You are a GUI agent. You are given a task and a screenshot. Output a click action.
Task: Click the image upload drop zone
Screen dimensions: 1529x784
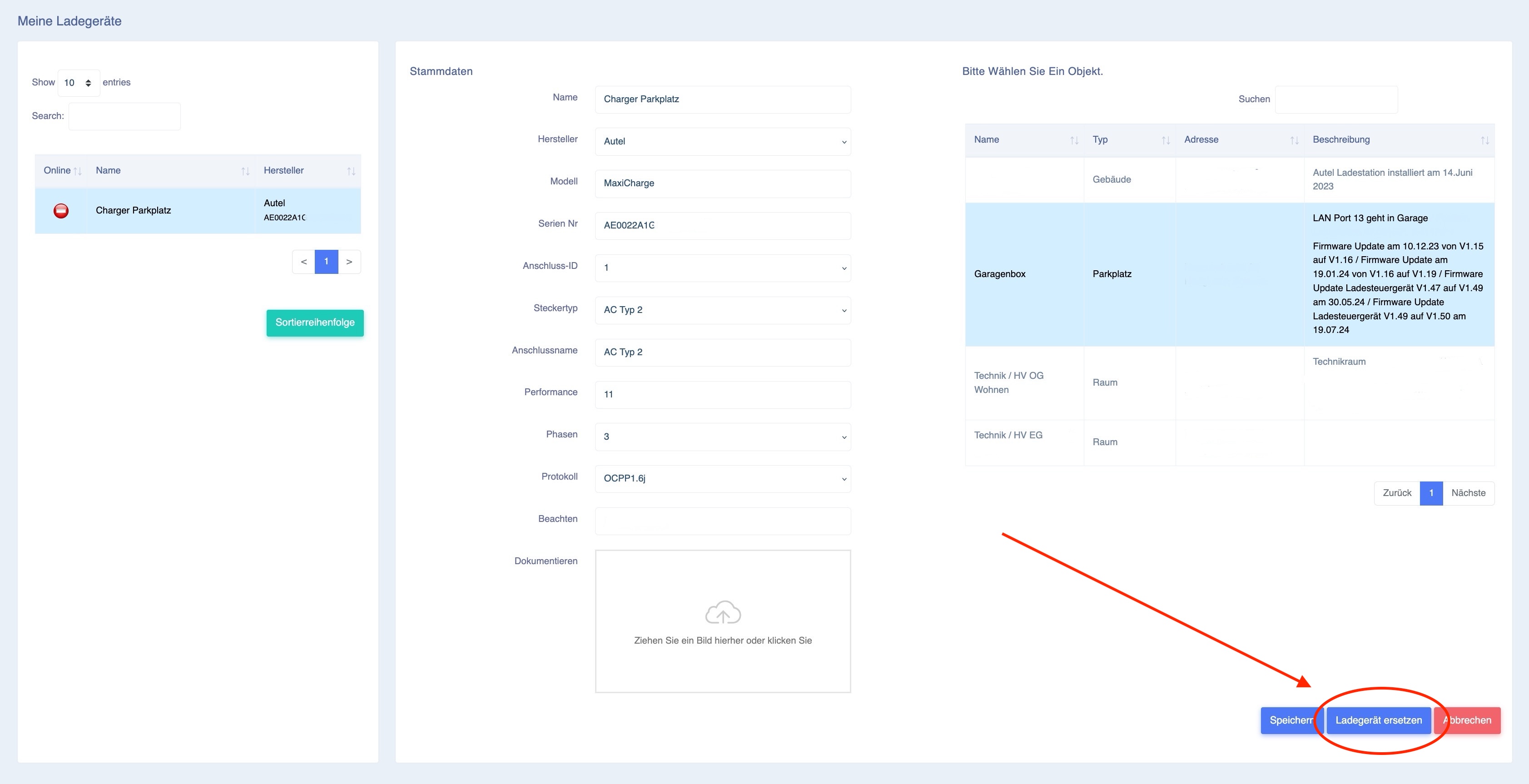point(722,621)
